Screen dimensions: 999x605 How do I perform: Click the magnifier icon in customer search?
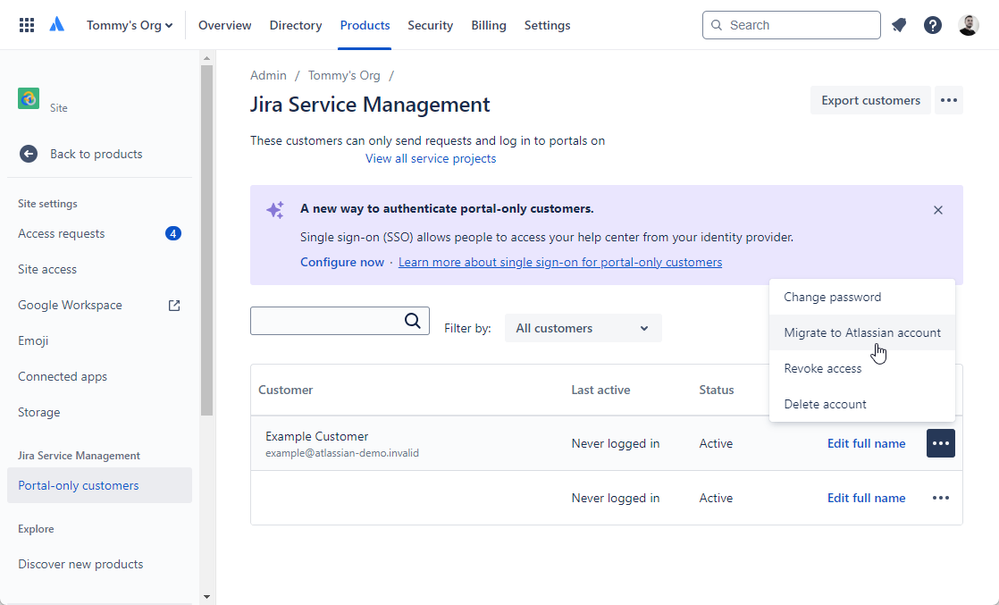pyautogui.click(x=413, y=321)
